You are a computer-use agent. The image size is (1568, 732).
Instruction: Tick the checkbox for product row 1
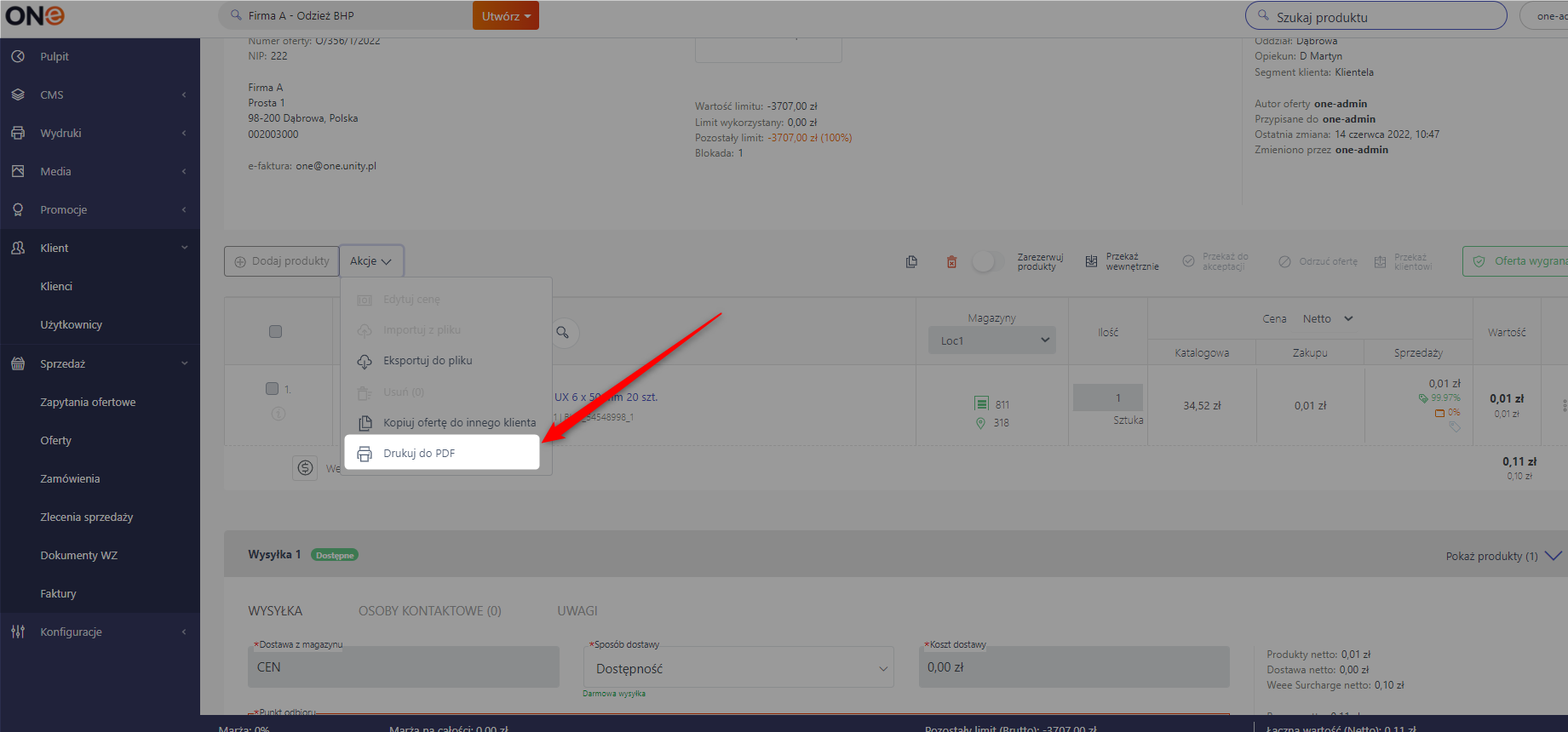coord(272,389)
